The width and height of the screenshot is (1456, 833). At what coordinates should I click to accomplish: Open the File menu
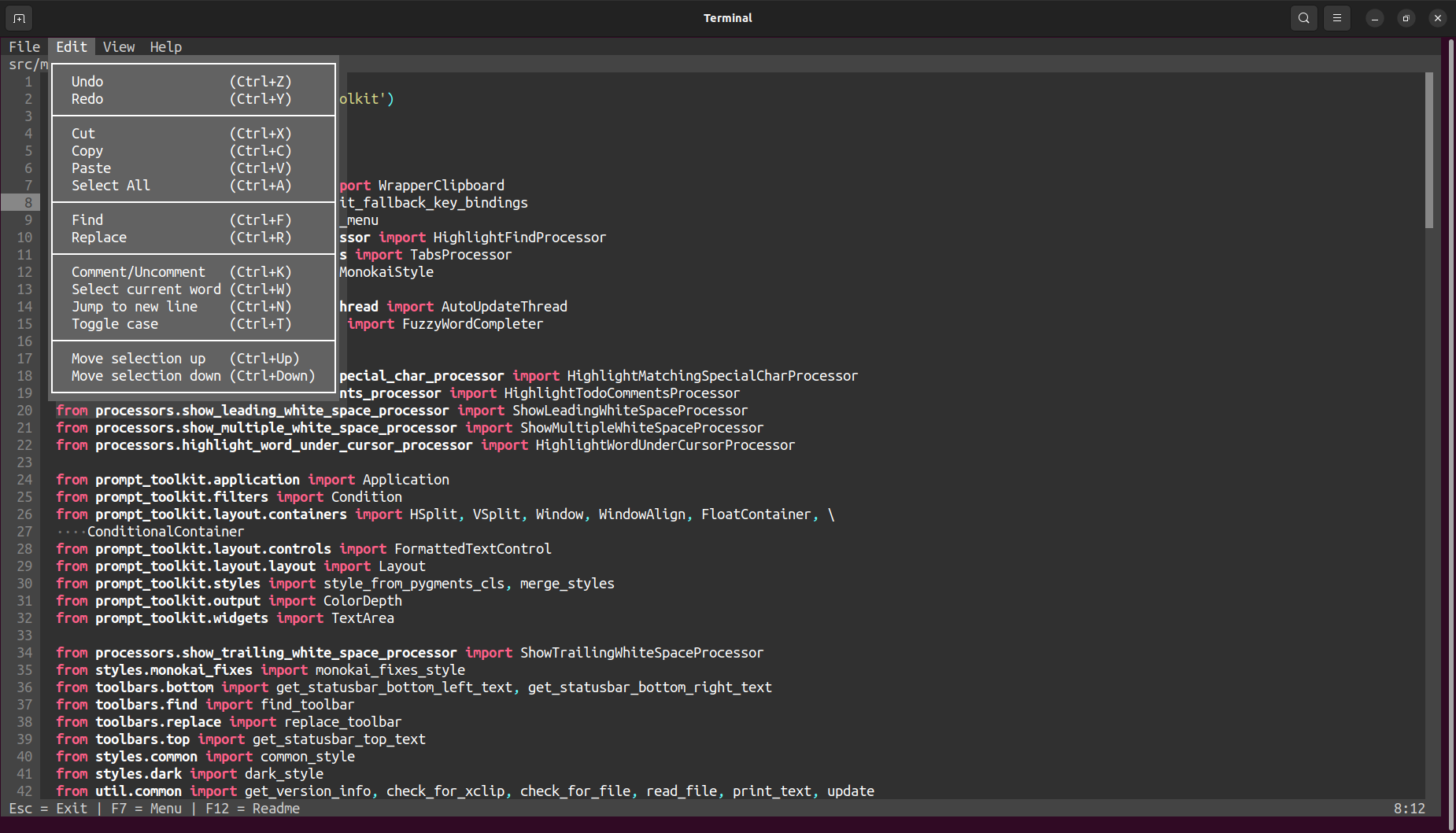click(24, 47)
